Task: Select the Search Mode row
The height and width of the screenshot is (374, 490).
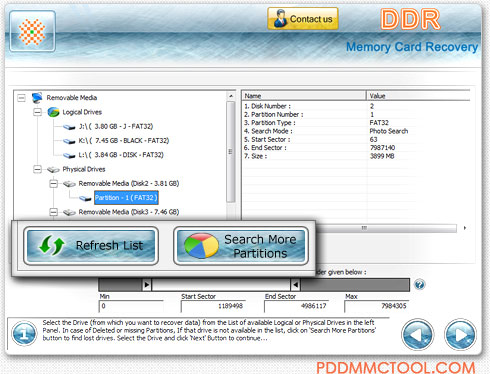Action: 356,131
